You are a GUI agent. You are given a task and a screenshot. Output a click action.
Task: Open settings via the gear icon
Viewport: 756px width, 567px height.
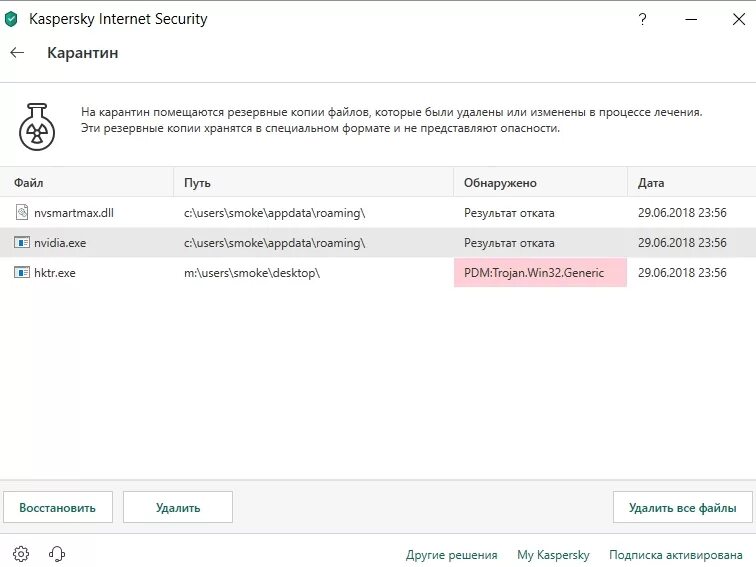22,554
